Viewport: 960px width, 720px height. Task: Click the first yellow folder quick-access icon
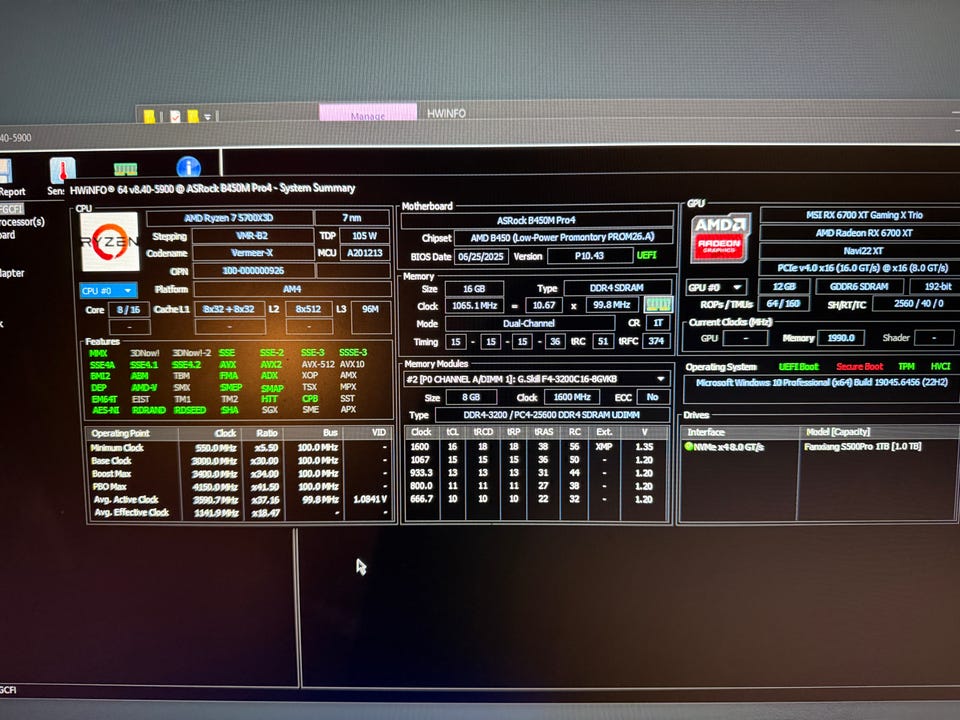[x=149, y=116]
